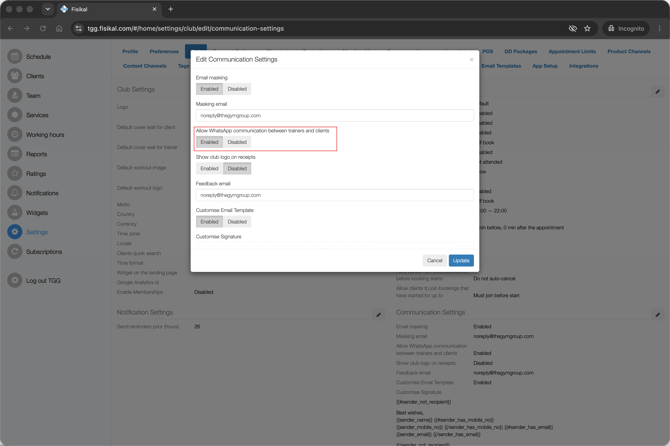Screen dimensions: 670x446
Task: Switch to the Email Templates tab
Action: pos(501,66)
